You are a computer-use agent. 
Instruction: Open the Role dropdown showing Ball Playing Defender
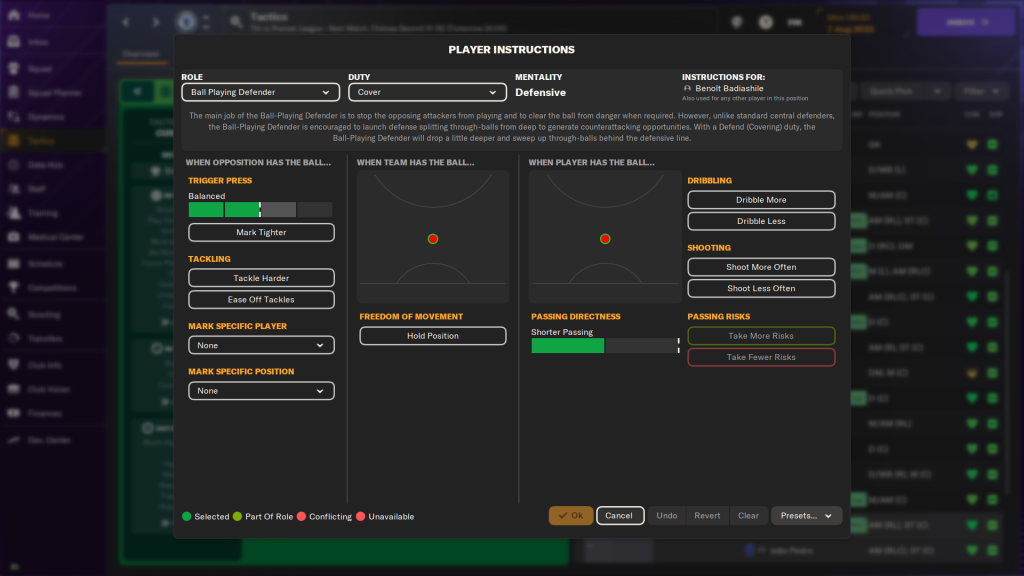[261, 92]
